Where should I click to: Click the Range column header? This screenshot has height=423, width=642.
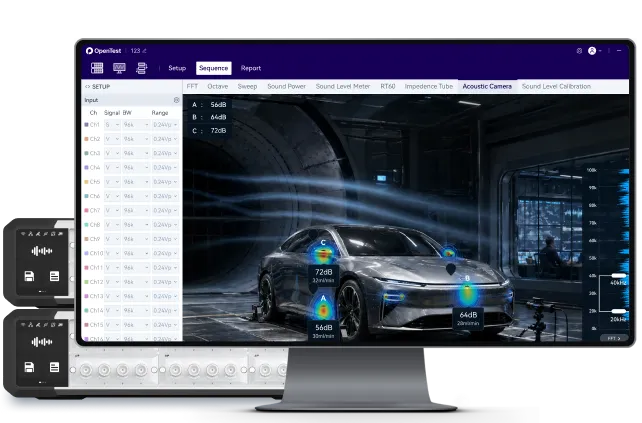point(160,113)
